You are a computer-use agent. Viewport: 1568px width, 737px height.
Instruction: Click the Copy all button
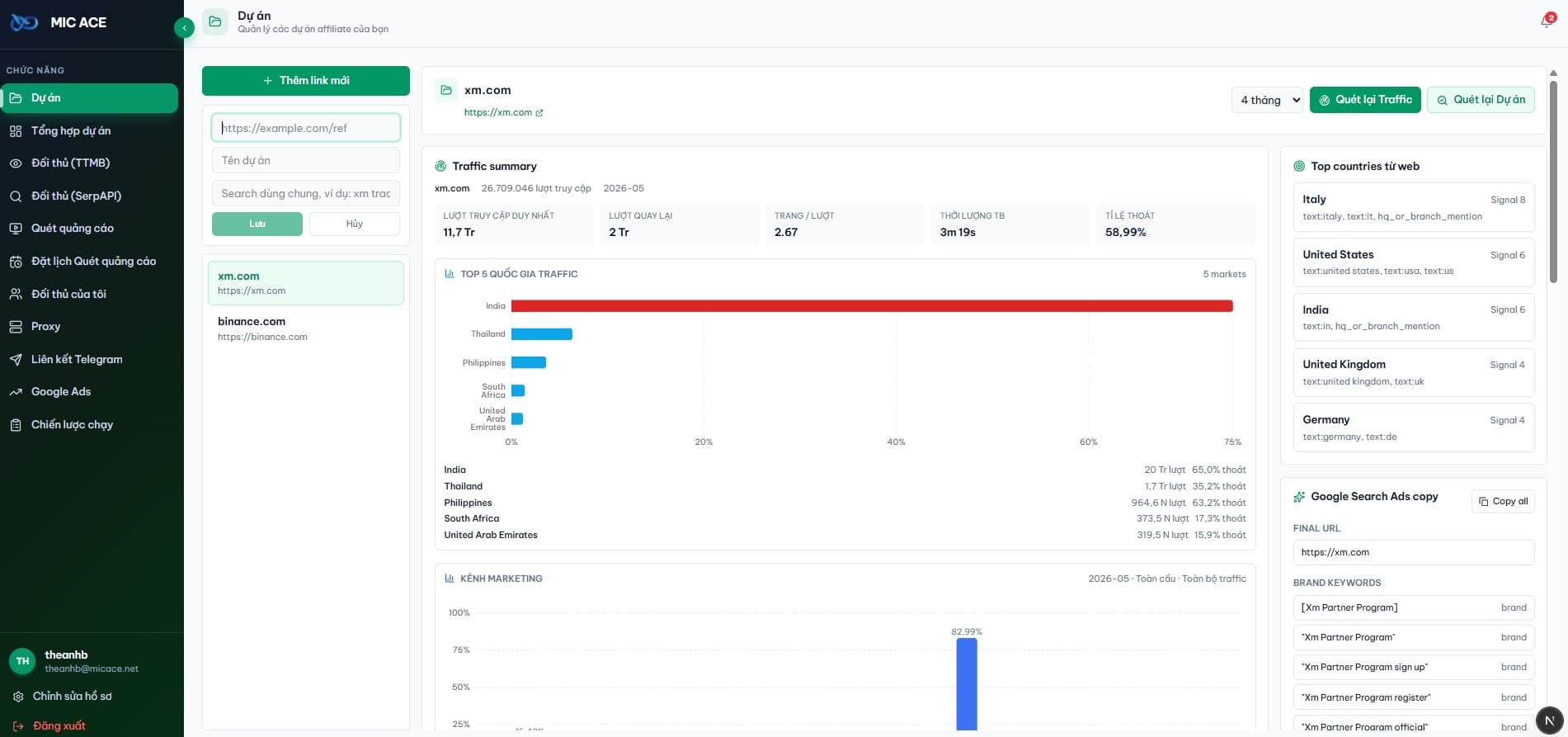(1503, 501)
